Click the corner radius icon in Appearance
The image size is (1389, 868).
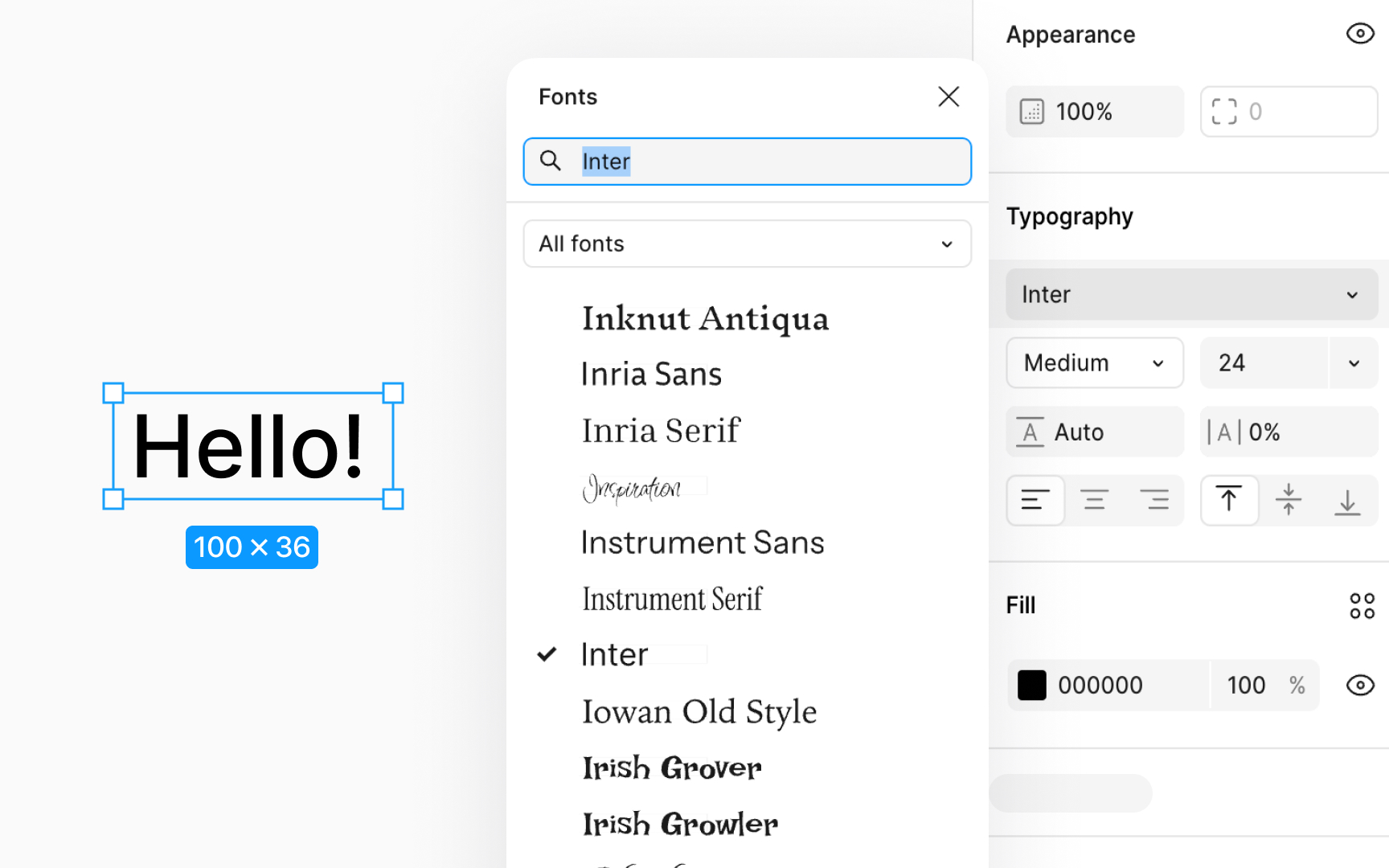click(x=1224, y=112)
